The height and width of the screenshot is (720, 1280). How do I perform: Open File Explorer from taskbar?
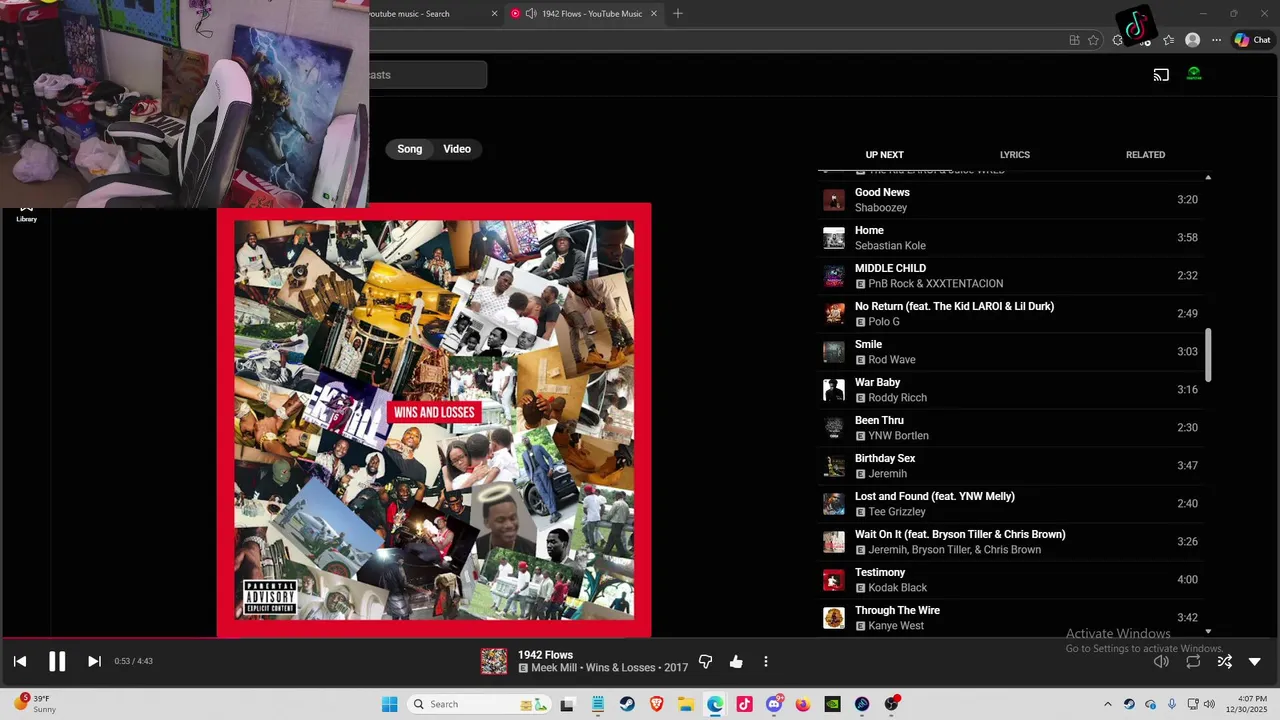(x=686, y=704)
